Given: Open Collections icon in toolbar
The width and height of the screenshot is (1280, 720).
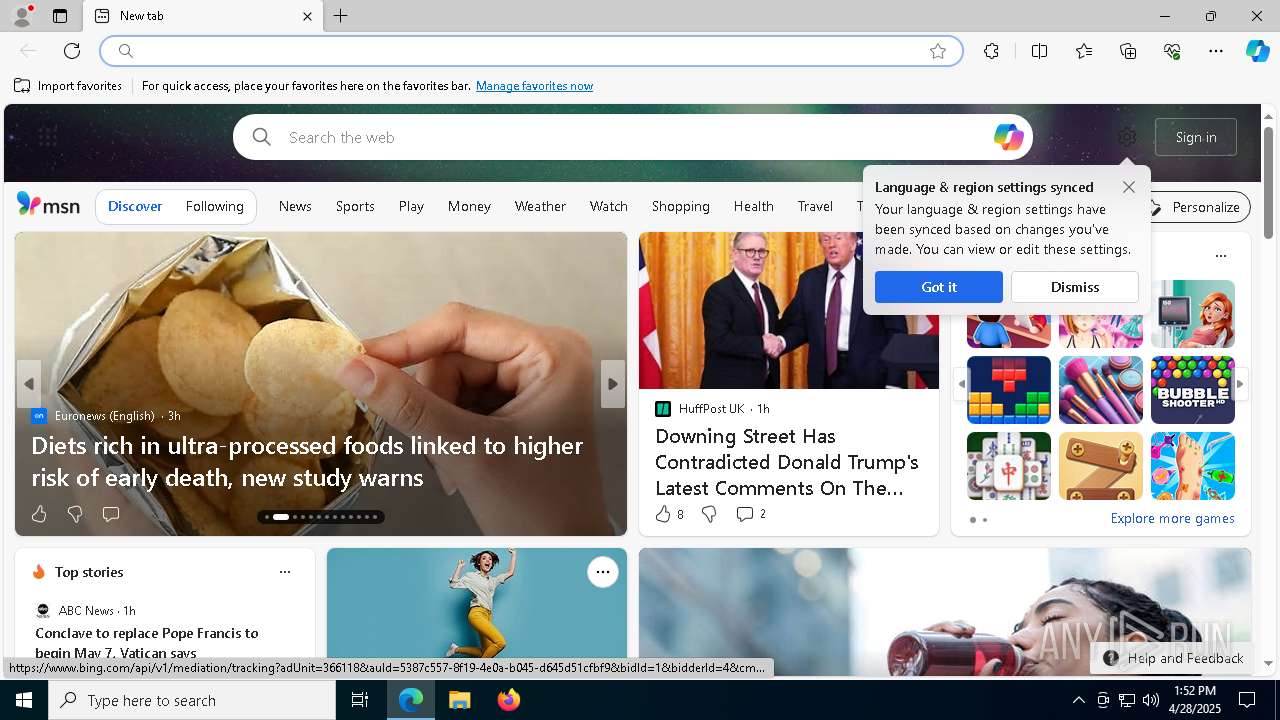Looking at the screenshot, I should (1128, 51).
